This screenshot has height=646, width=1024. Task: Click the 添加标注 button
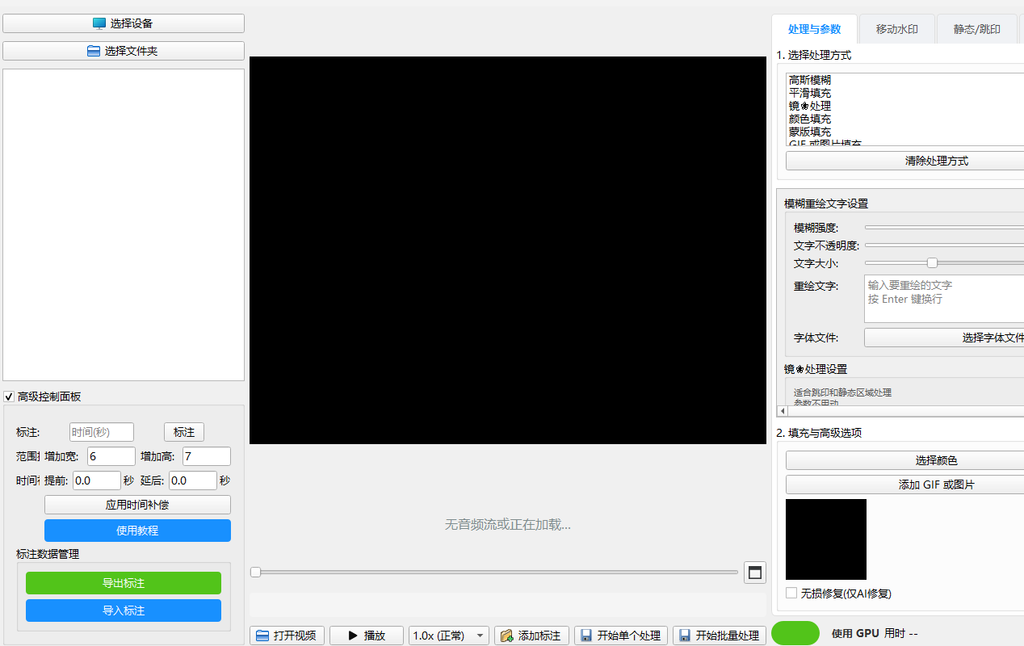point(532,635)
